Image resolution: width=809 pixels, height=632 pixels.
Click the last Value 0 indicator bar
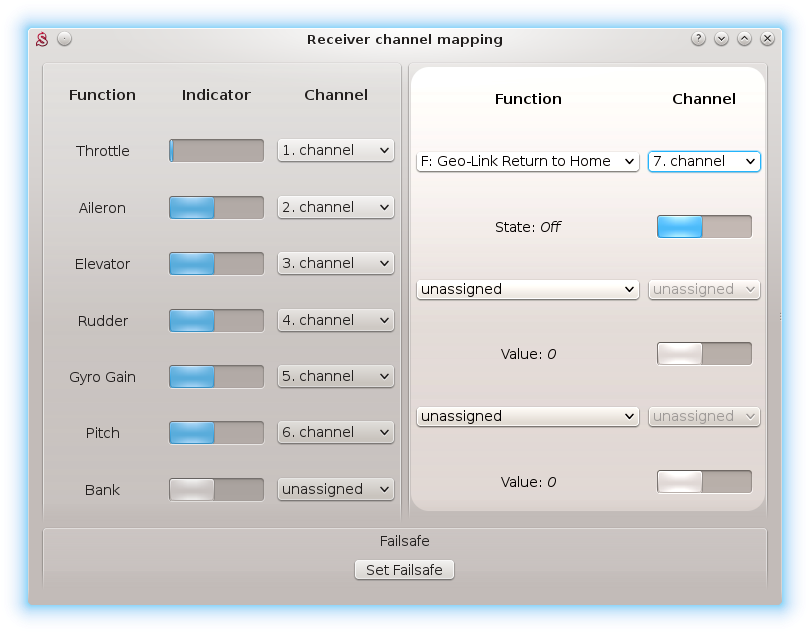704,482
